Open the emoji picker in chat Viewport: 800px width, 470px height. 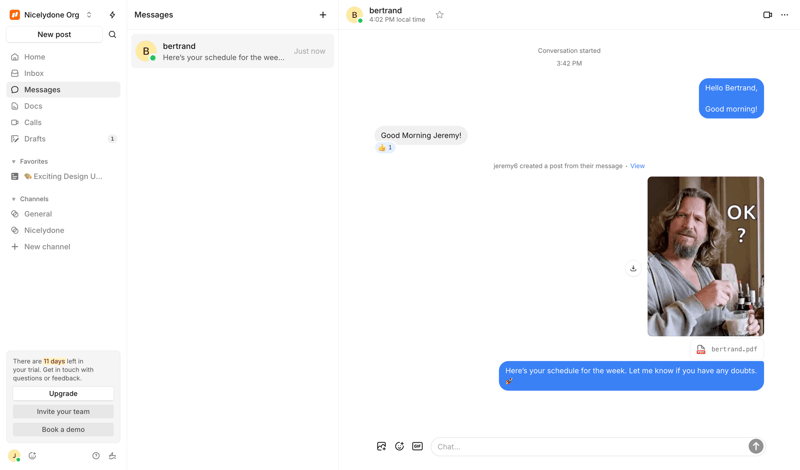pos(399,447)
